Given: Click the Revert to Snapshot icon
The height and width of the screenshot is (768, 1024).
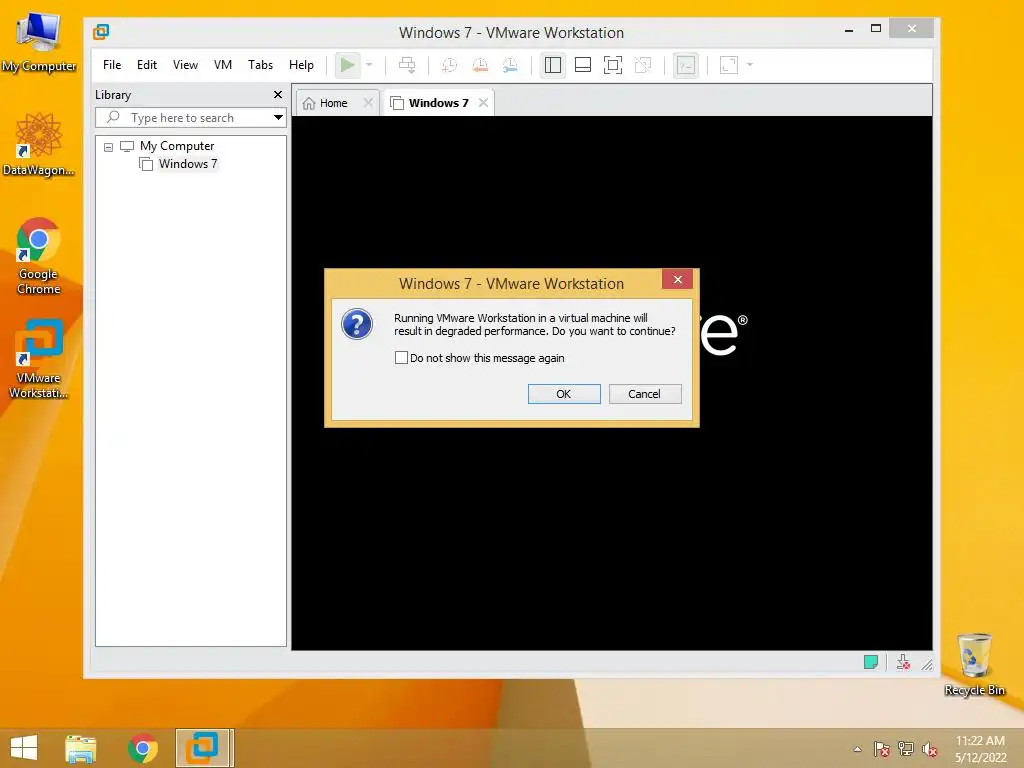Looking at the screenshot, I should (x=480, y=65).
